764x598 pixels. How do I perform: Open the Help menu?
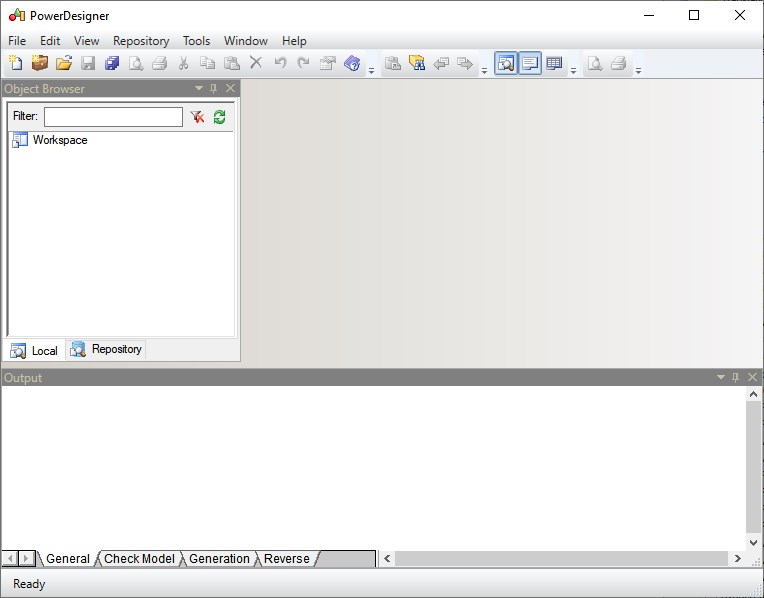294,41
